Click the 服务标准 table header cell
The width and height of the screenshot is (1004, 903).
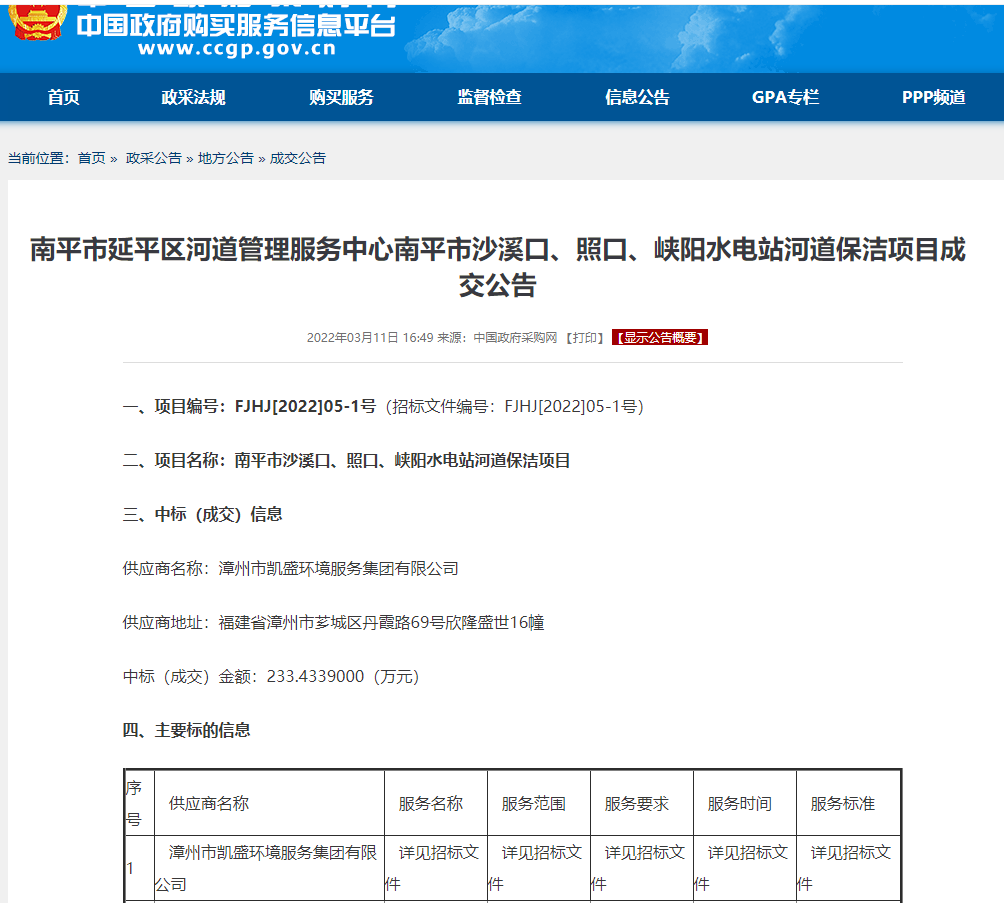(x=848, y=803)
